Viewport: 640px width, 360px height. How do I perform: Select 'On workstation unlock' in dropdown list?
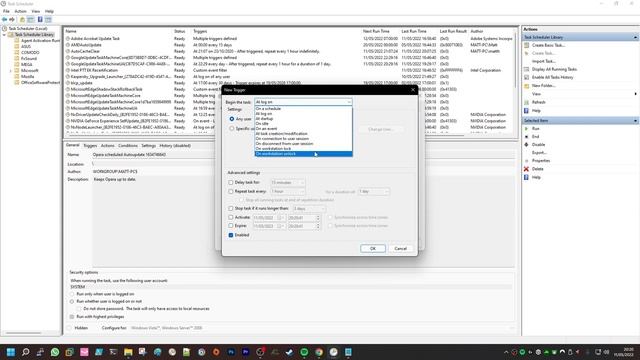pos(303,154)
